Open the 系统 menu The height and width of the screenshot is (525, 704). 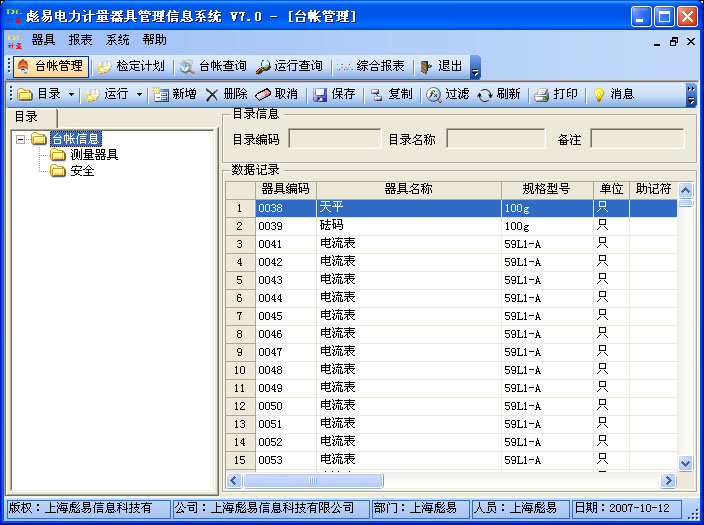coord(118,40)
